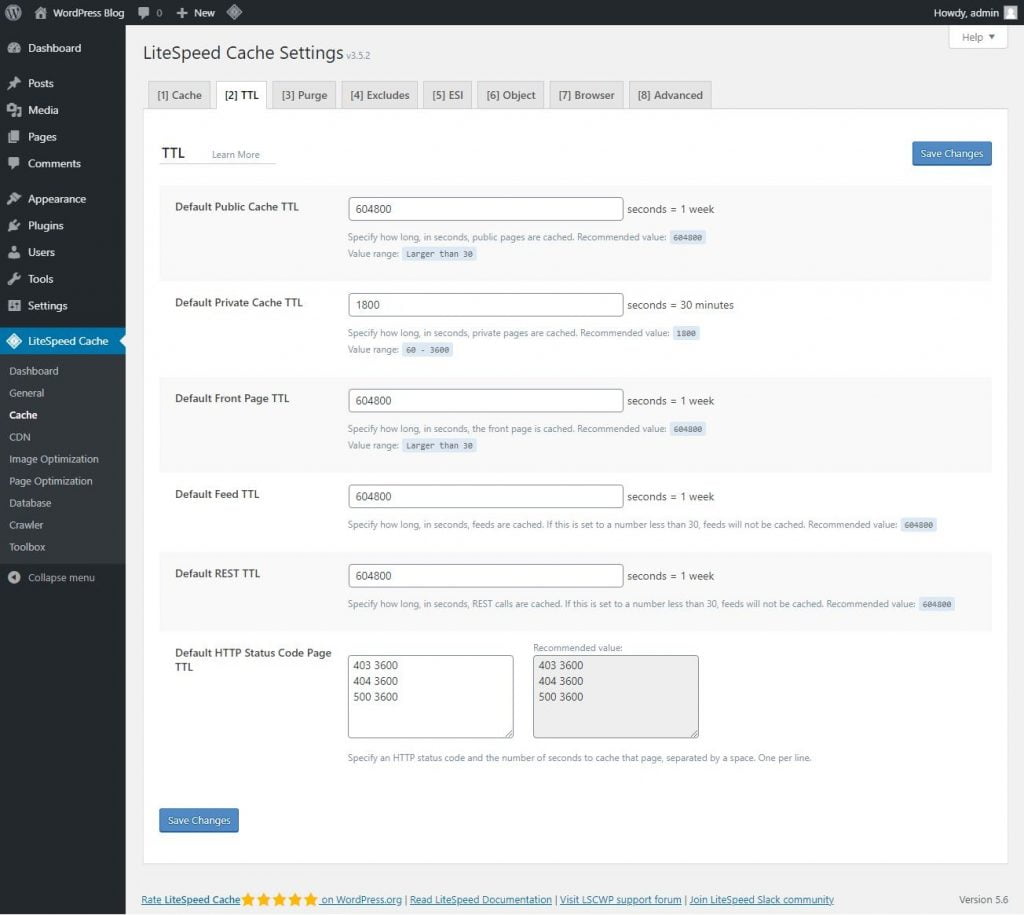Image resolution: width=1024 pixels, height=915 pixels.
Task: Click the plus New icon
Action: [182, 12]
